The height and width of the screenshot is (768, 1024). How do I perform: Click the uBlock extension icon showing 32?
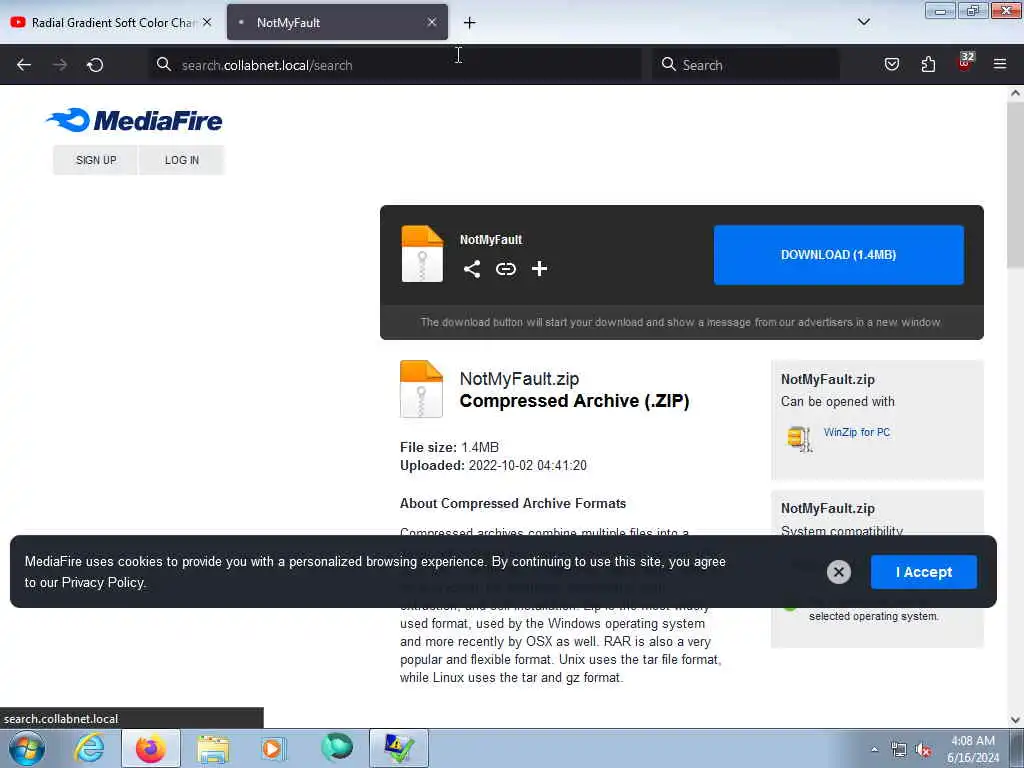click(965, 63)
